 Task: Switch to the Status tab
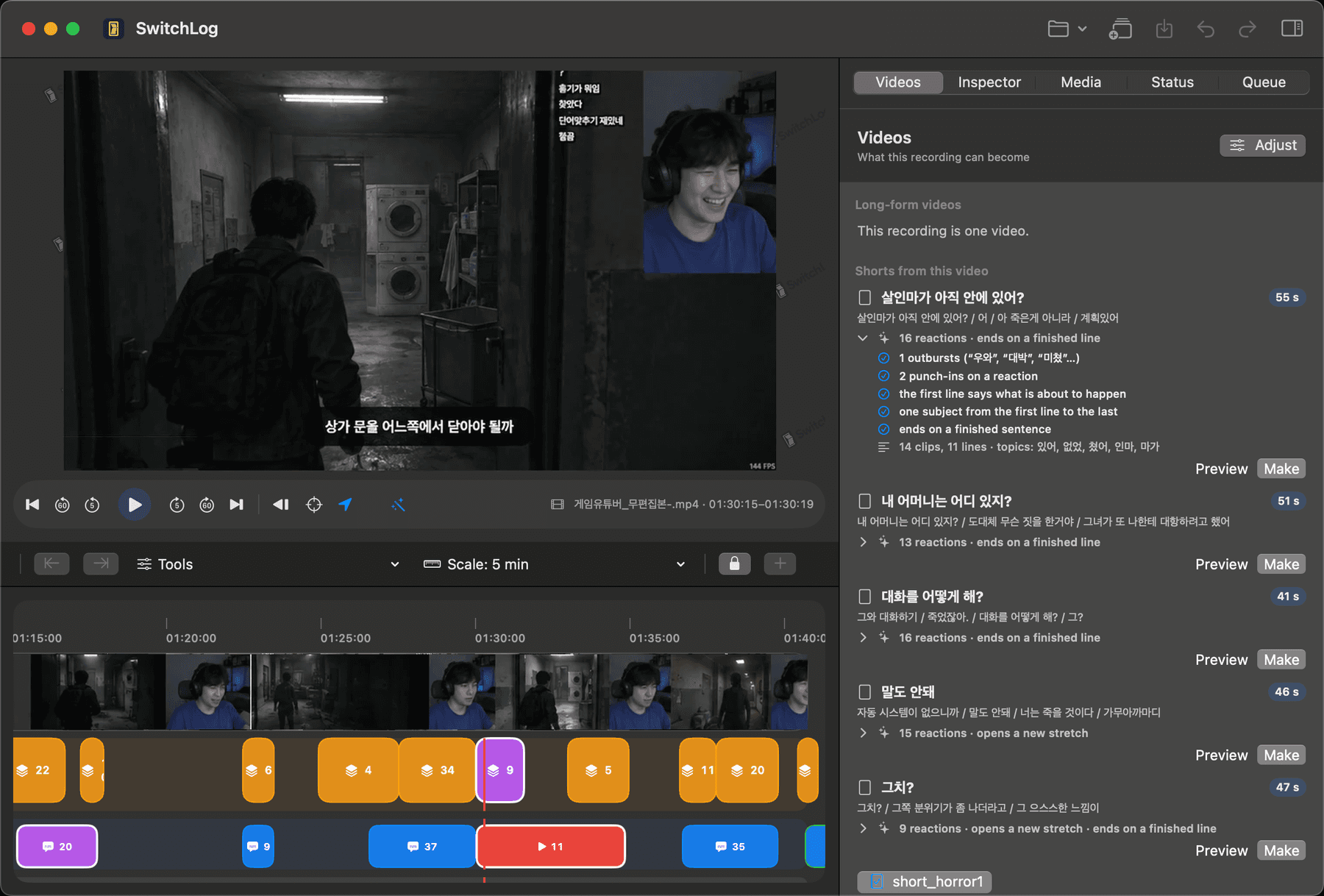click(1172, 82)
